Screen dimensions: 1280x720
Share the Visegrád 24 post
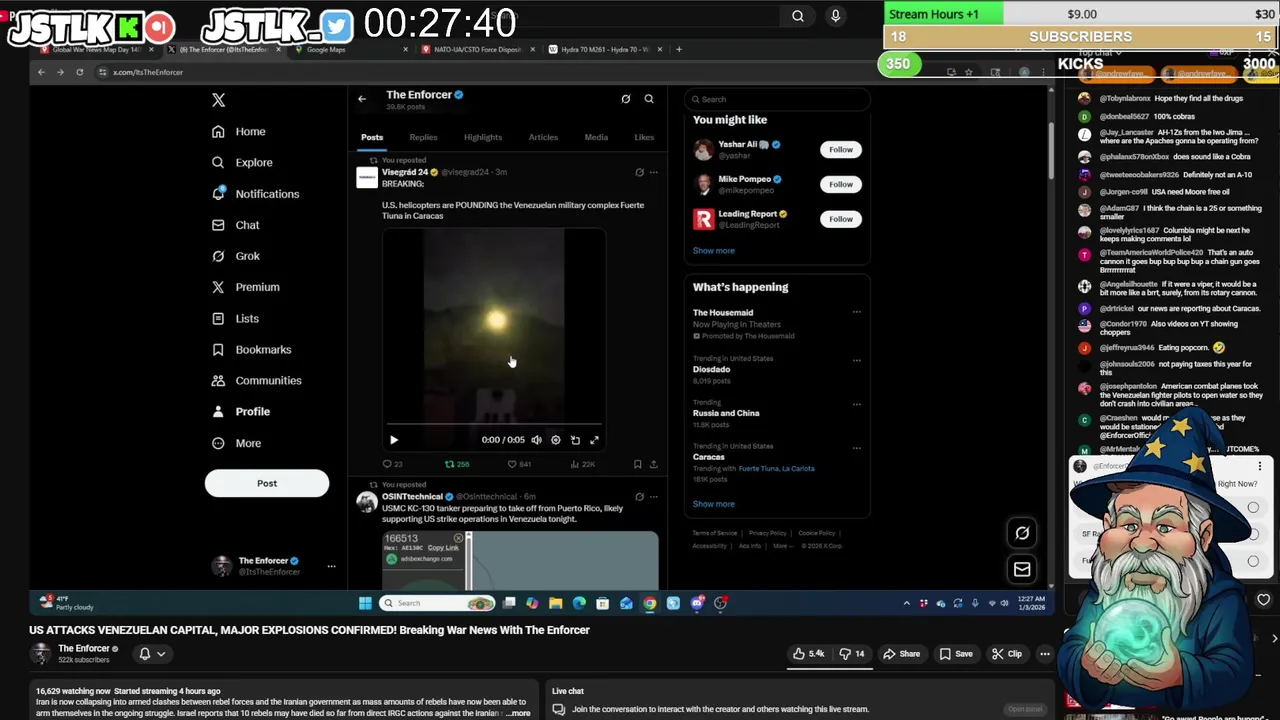click(653, 464)
